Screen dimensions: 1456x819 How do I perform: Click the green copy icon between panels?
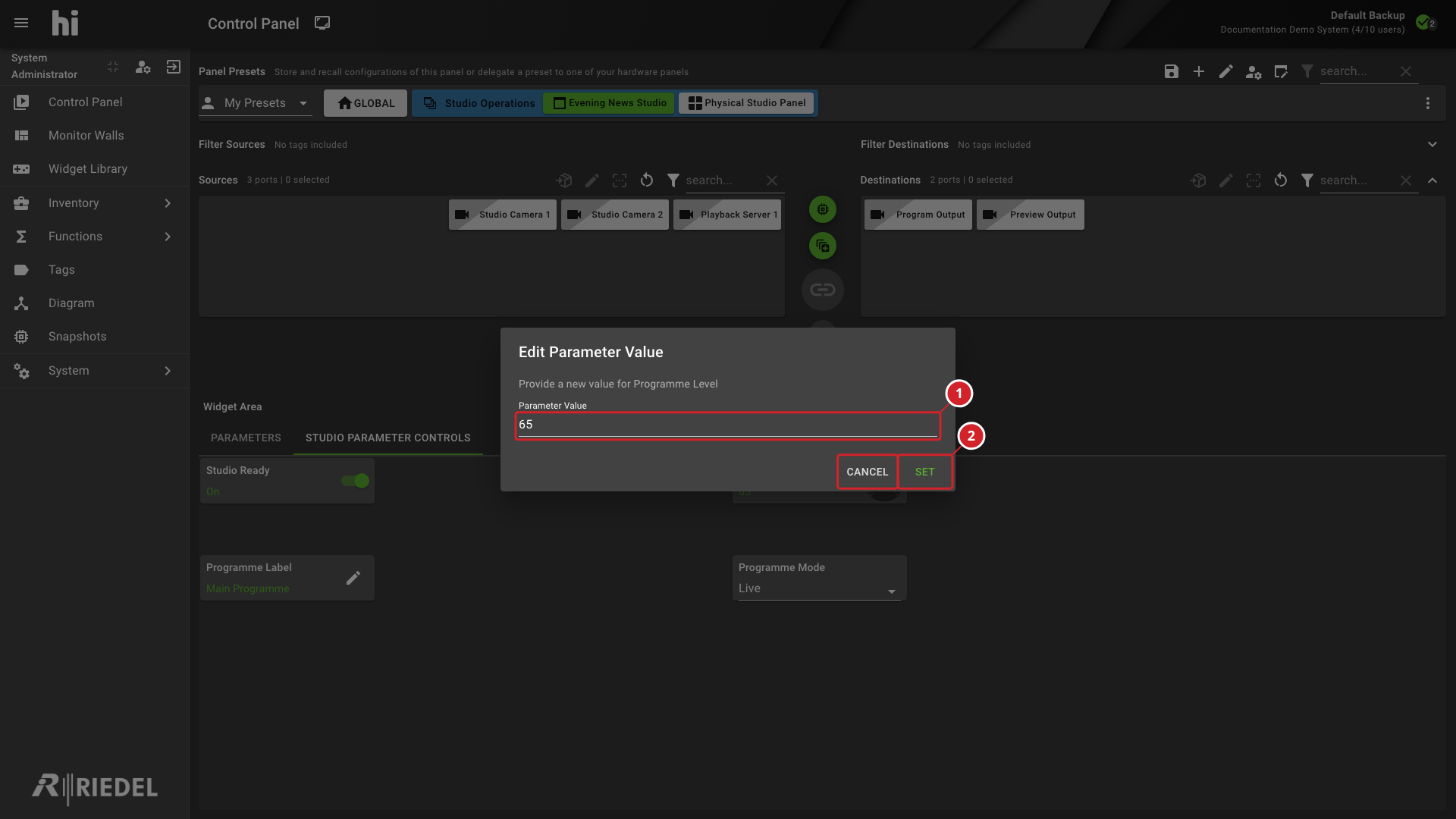[823, 246]
